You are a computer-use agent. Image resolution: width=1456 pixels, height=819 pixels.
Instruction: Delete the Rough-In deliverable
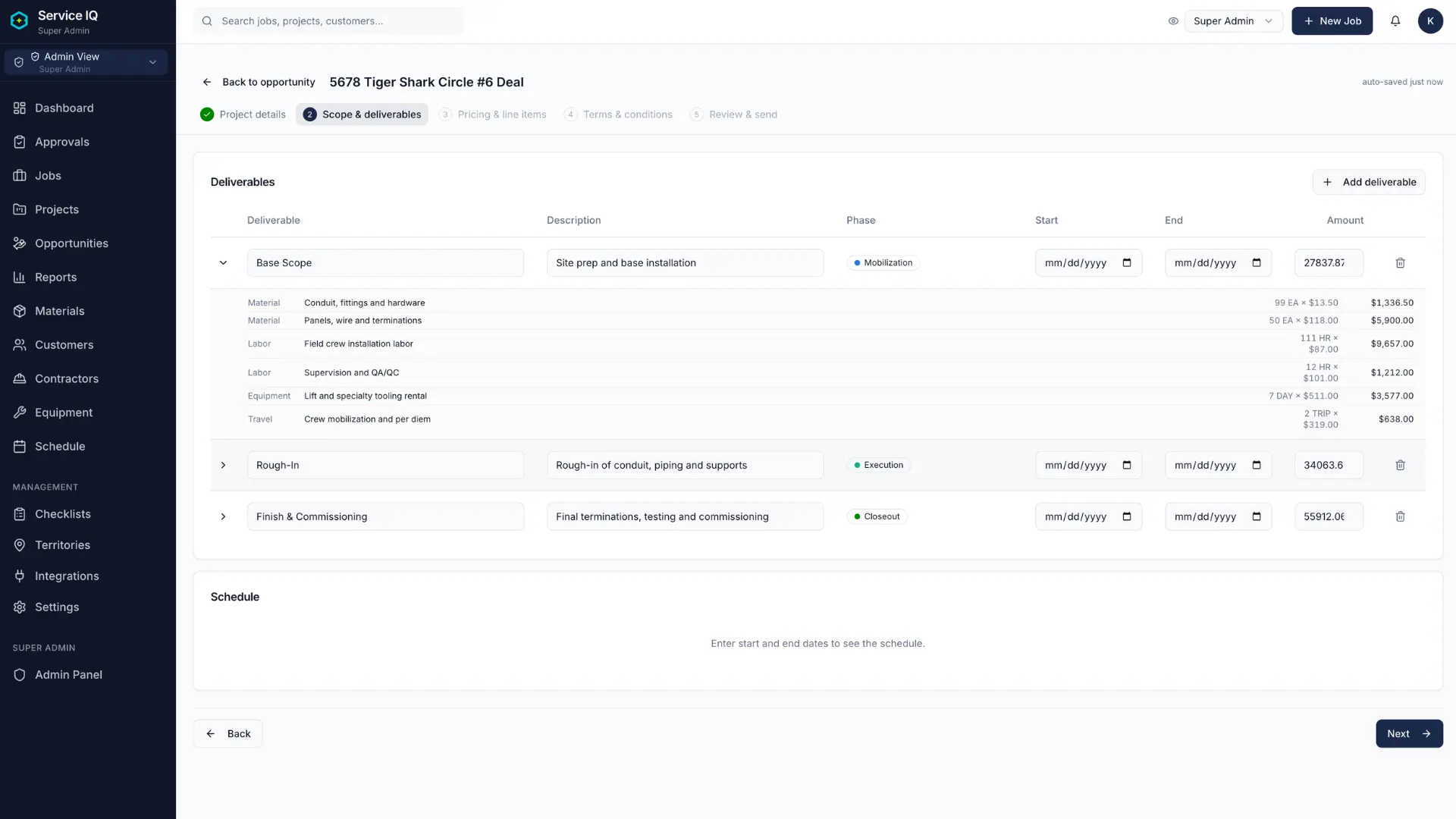pyautogui.click(x=1400, y=465)
